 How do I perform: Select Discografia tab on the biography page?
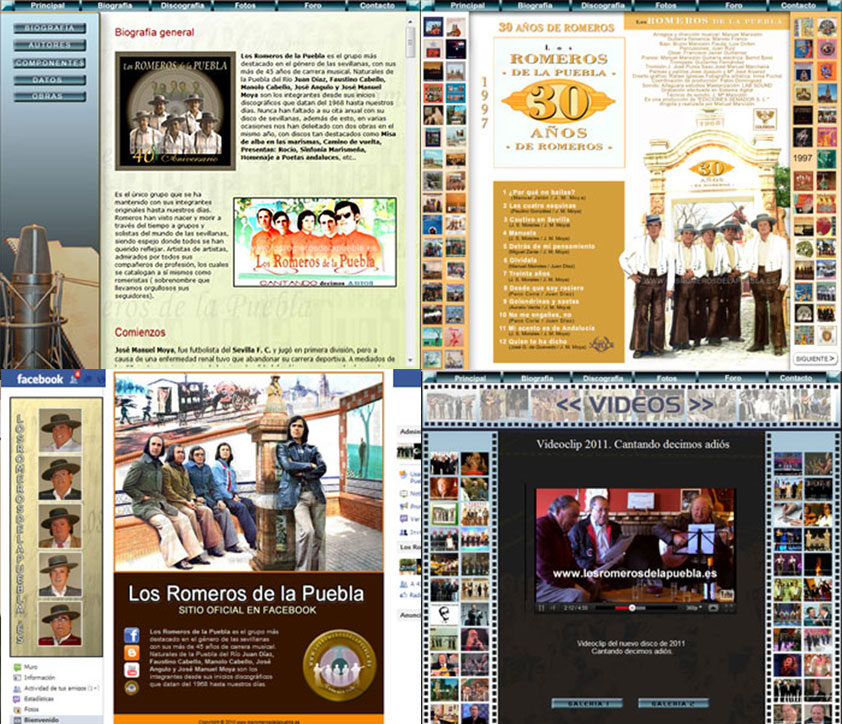[183, 5]
